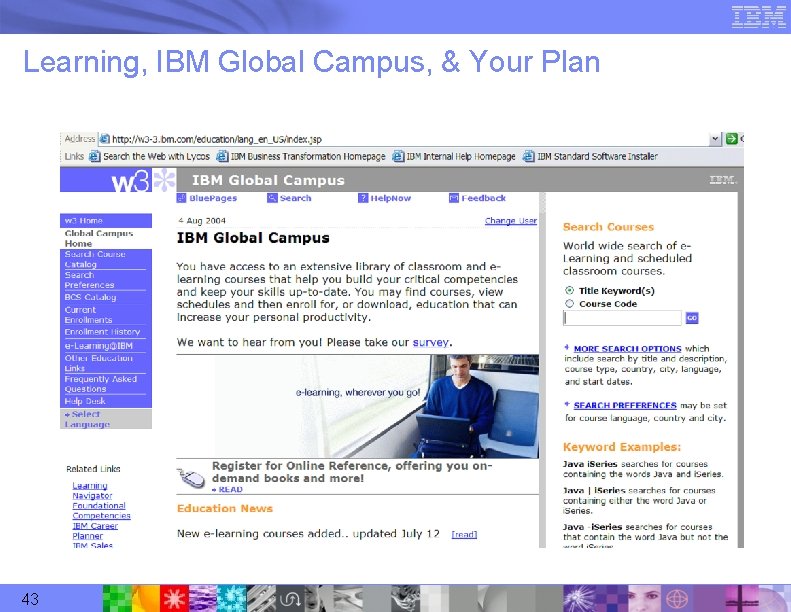This screenshot has width=791, height=612.
Task: Click the mouse icon beside Register for Online Reference
Action: (191, 478)
